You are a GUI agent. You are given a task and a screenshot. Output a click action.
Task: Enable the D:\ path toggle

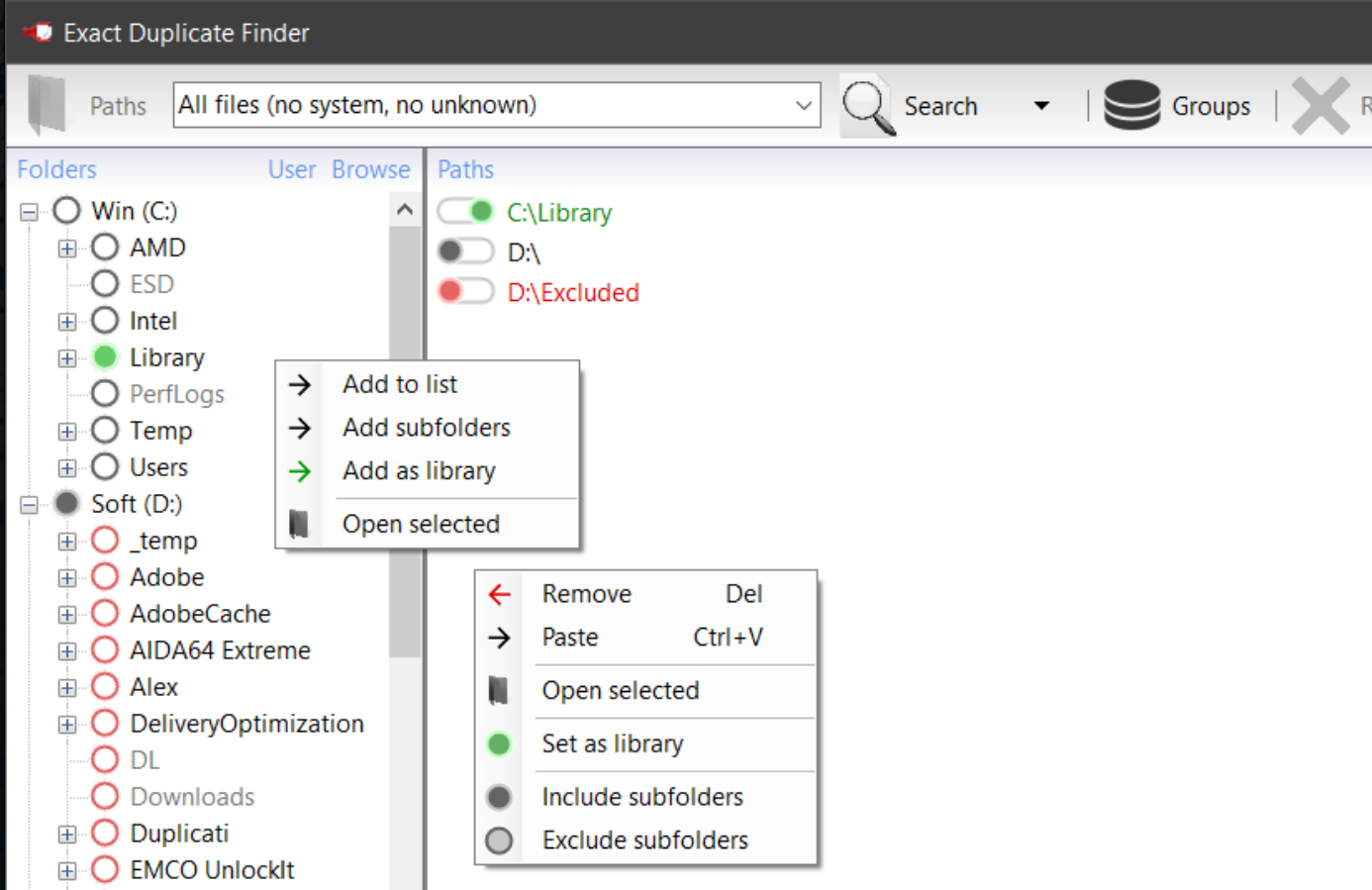pyautogui.click(x=465, y=251)
